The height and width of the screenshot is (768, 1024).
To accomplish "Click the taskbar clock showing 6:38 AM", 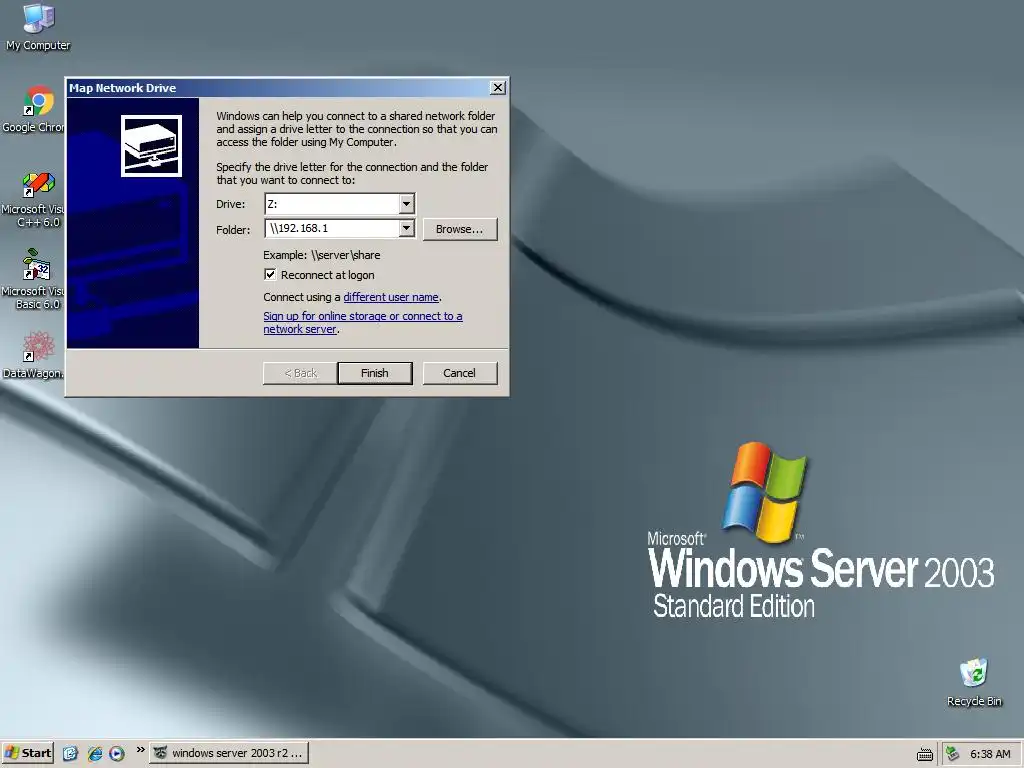I will [990, 754].
